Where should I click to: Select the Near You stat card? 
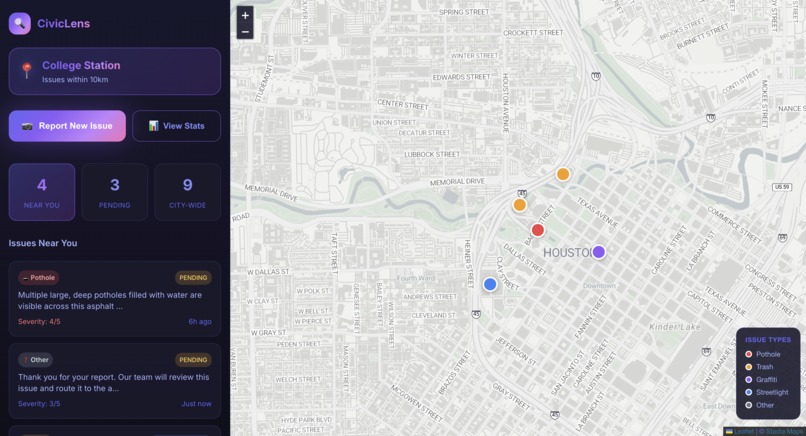pyautogui.click(x=42, y=192)
